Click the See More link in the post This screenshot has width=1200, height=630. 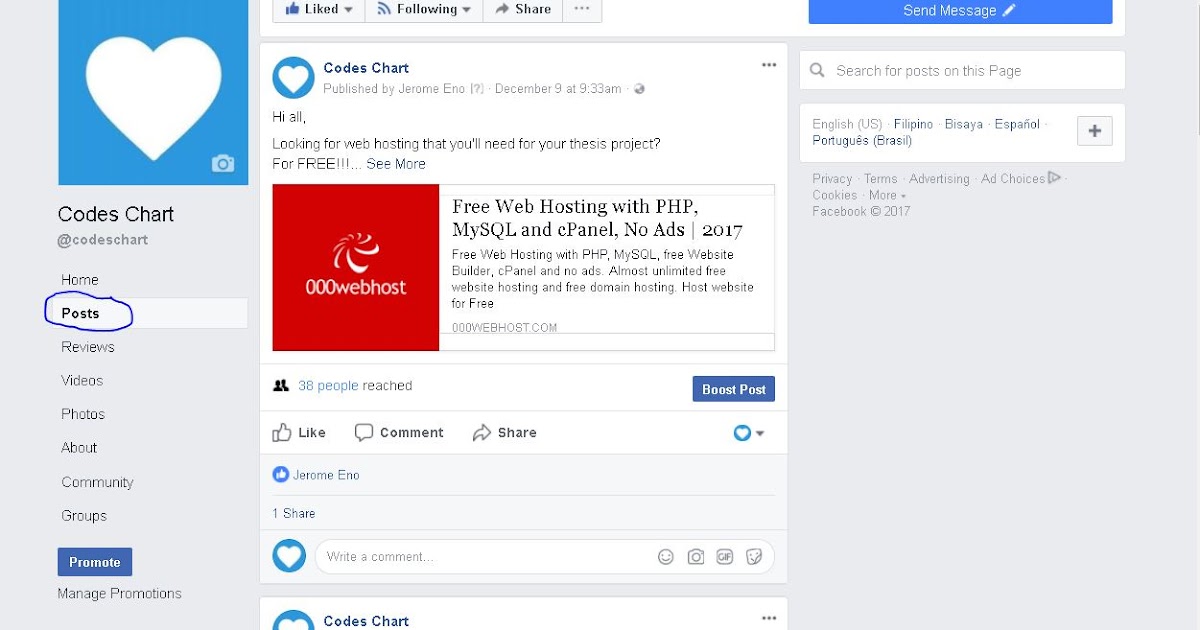point(396,164)
